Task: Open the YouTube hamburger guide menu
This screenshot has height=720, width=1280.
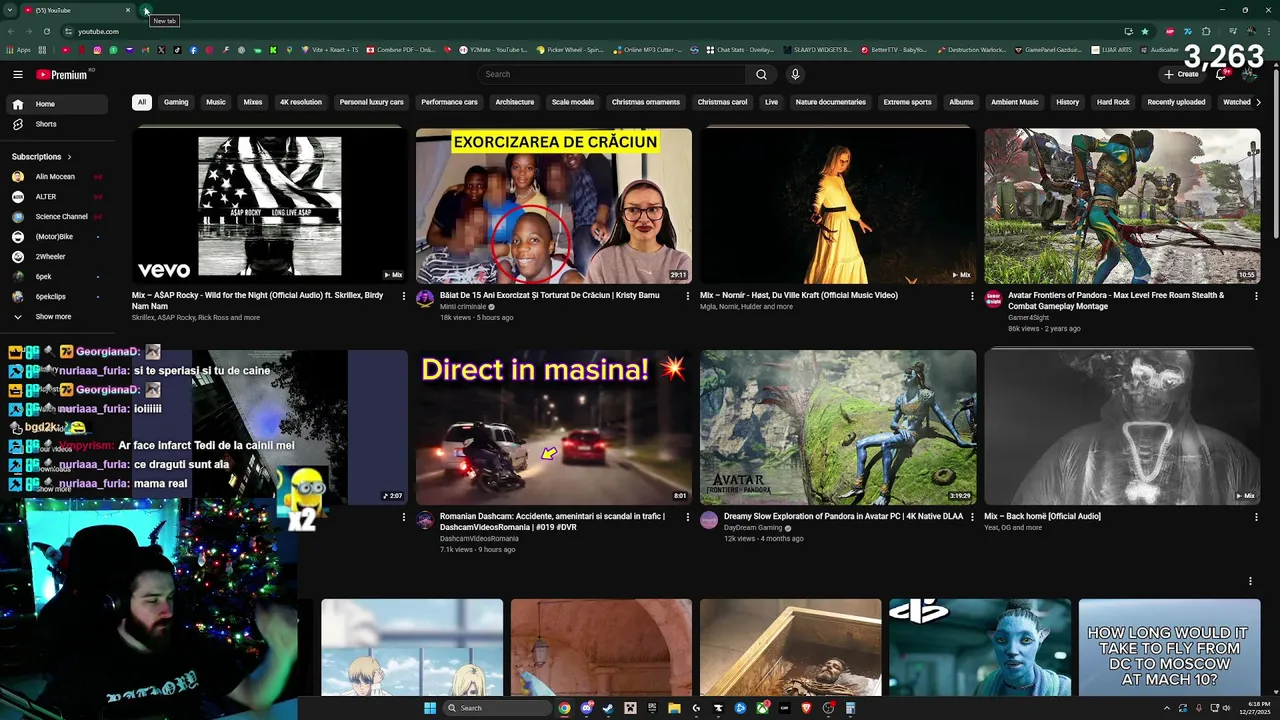Action: click(x=18, y=74)
